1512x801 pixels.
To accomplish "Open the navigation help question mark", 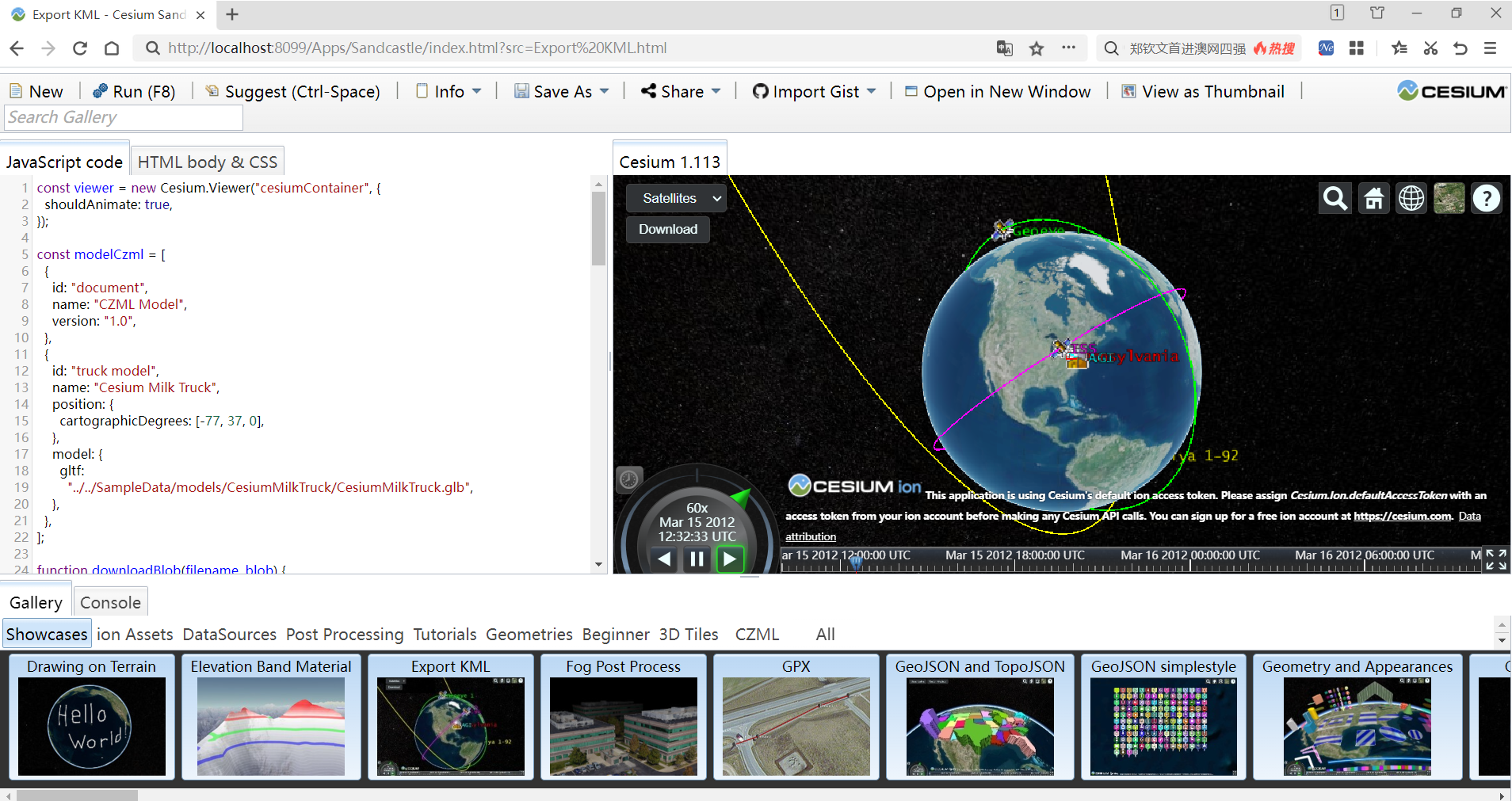I will click(1487, 198).
